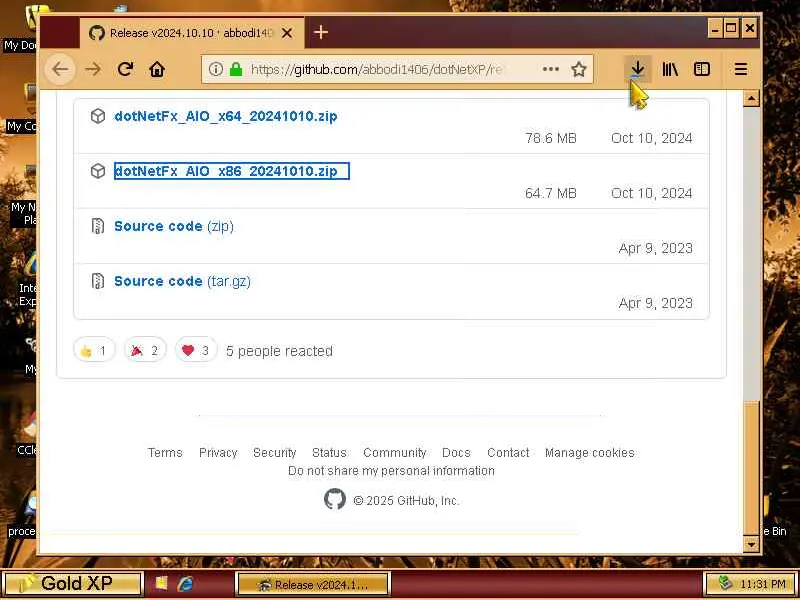Open the Firefox hamburger menu
The width and height of the screenshot is (800, 600).
click(741, 69)
